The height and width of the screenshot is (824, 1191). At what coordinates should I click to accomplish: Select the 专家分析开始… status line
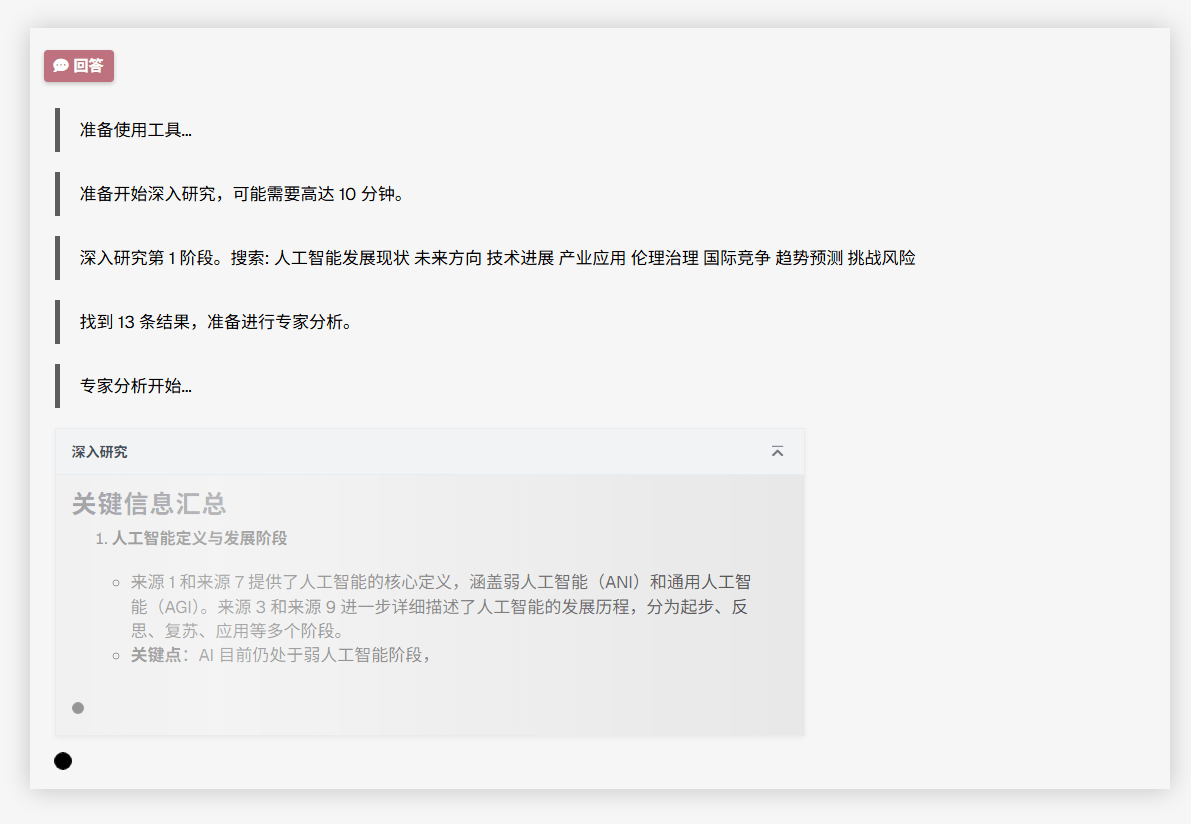136,386
